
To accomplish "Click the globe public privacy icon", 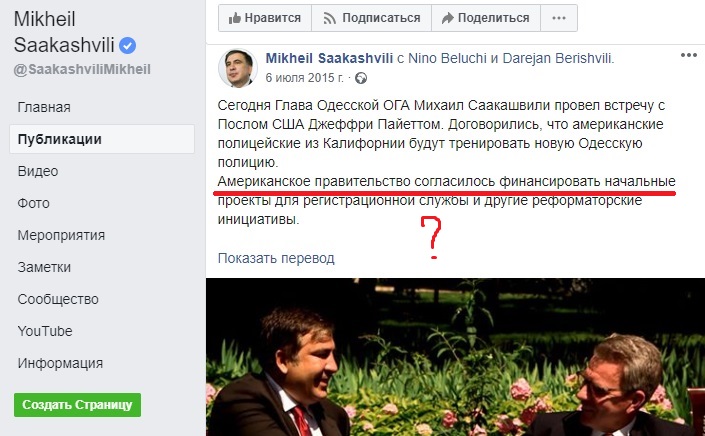I will 361,78.
